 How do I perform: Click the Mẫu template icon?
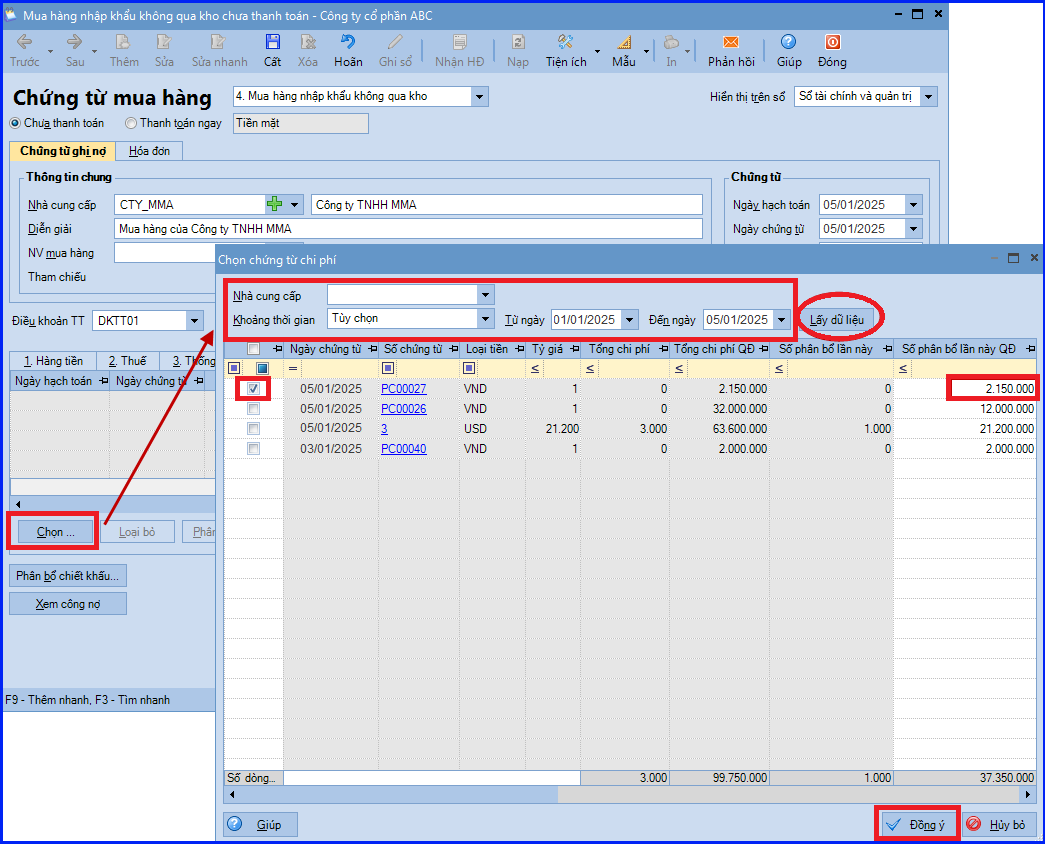coord(624,42)
